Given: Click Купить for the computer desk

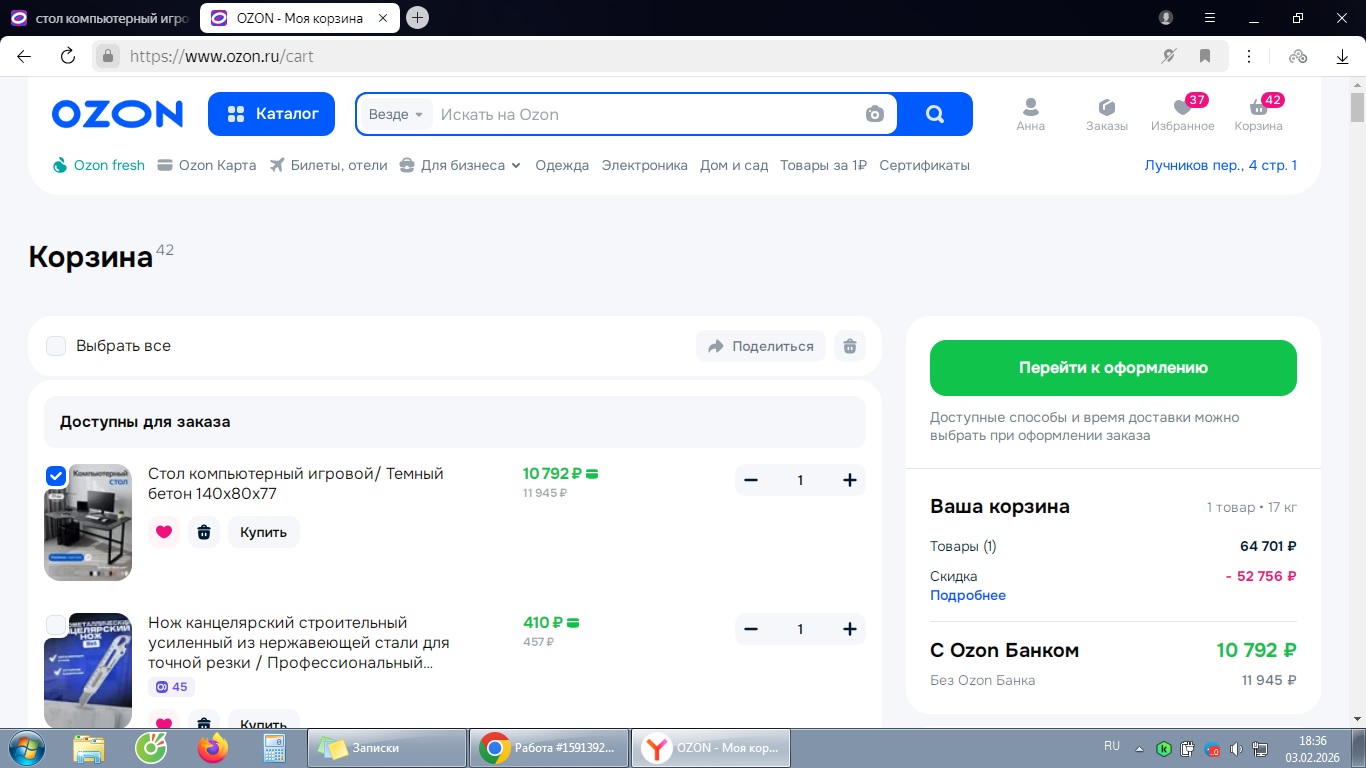Looking at the screenshot, I should click(x=264, y=532).
